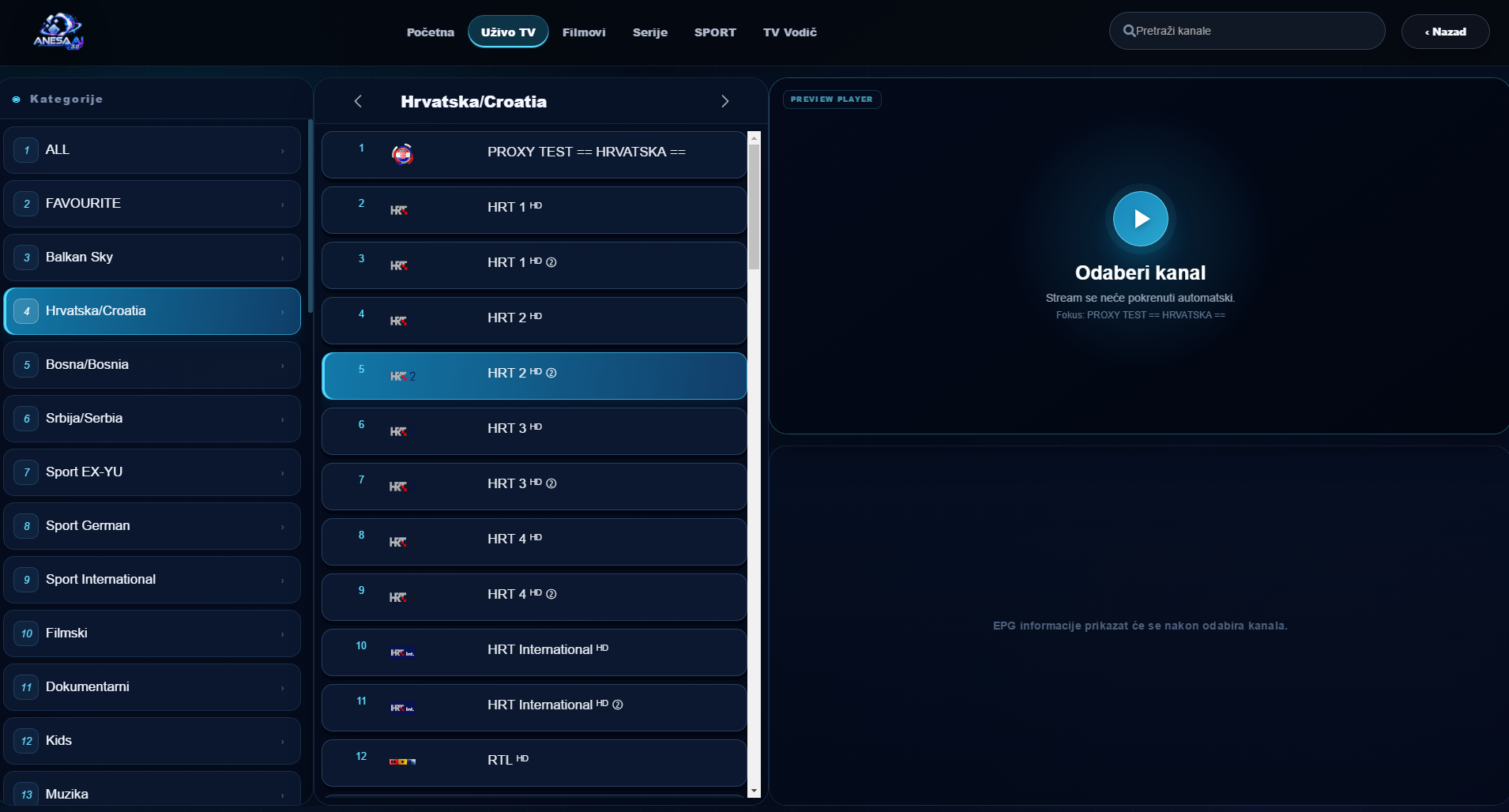Click the Pretraži kanale search field

coord(1247,31)
